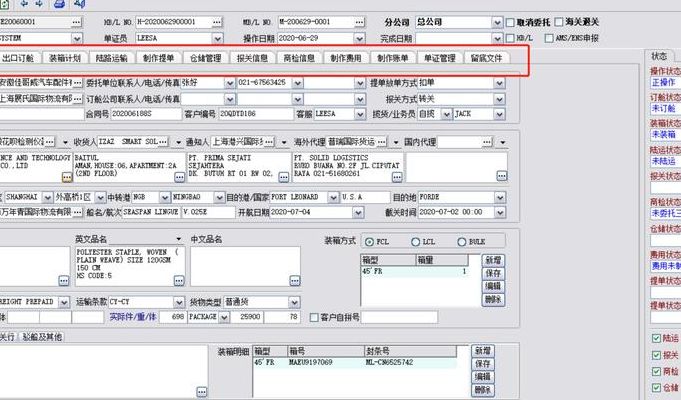681x400 pixels.
Task: Uncheck the 陆运 status checkbox
Action: click(656, 338)
